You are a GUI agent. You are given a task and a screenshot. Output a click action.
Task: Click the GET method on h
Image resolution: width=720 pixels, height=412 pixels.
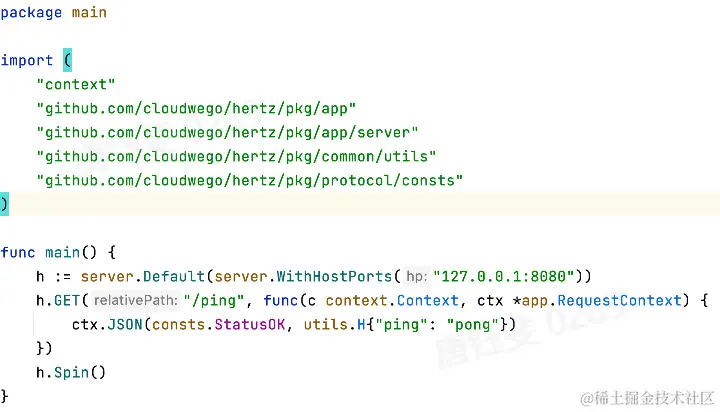67,301
